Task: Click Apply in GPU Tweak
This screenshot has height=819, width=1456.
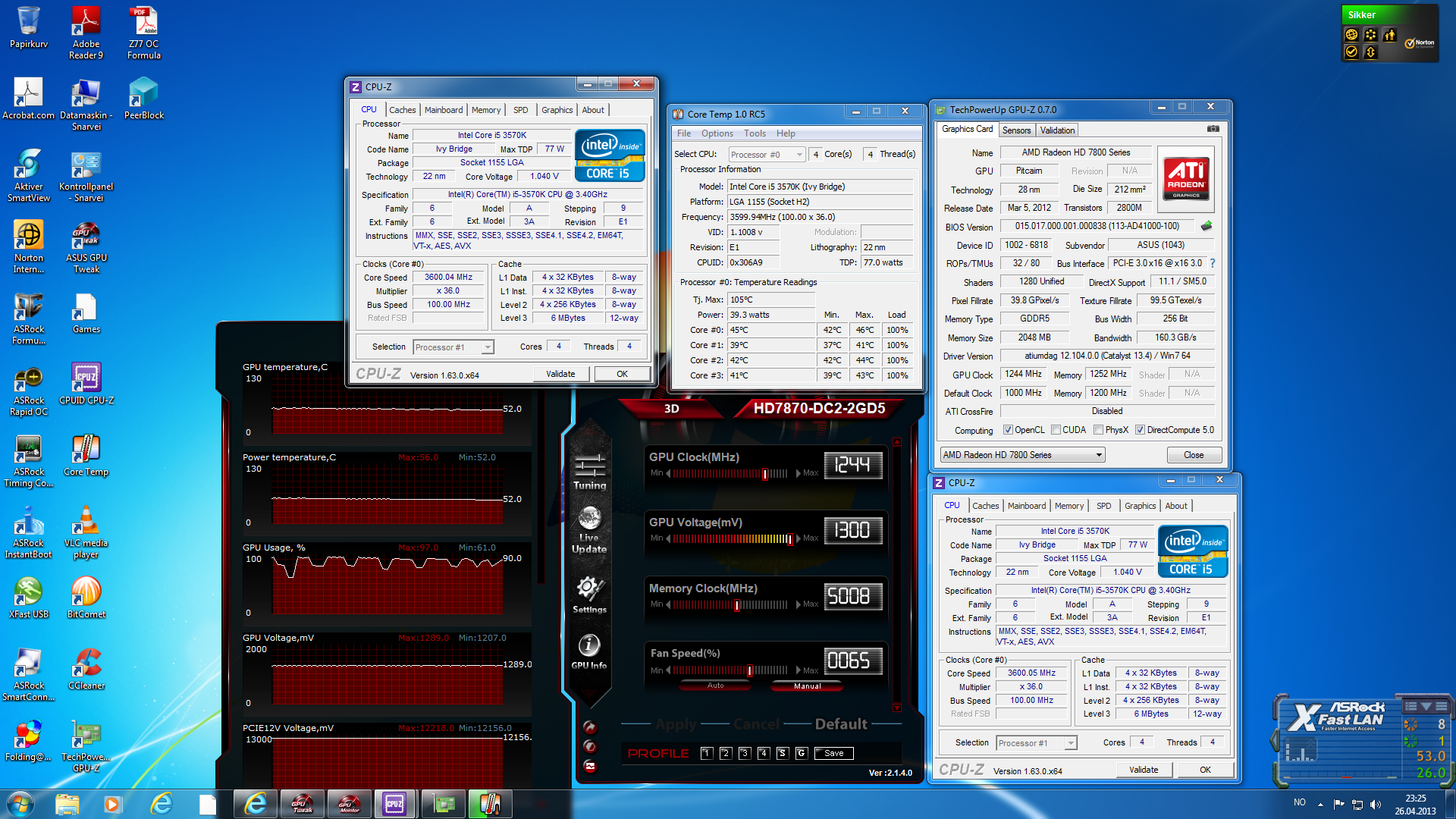Action: [676, 724]
